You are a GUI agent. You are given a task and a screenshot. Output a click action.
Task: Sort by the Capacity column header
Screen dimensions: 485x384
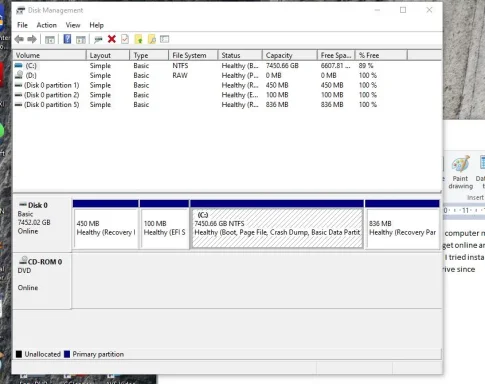[x=290, y=55]
